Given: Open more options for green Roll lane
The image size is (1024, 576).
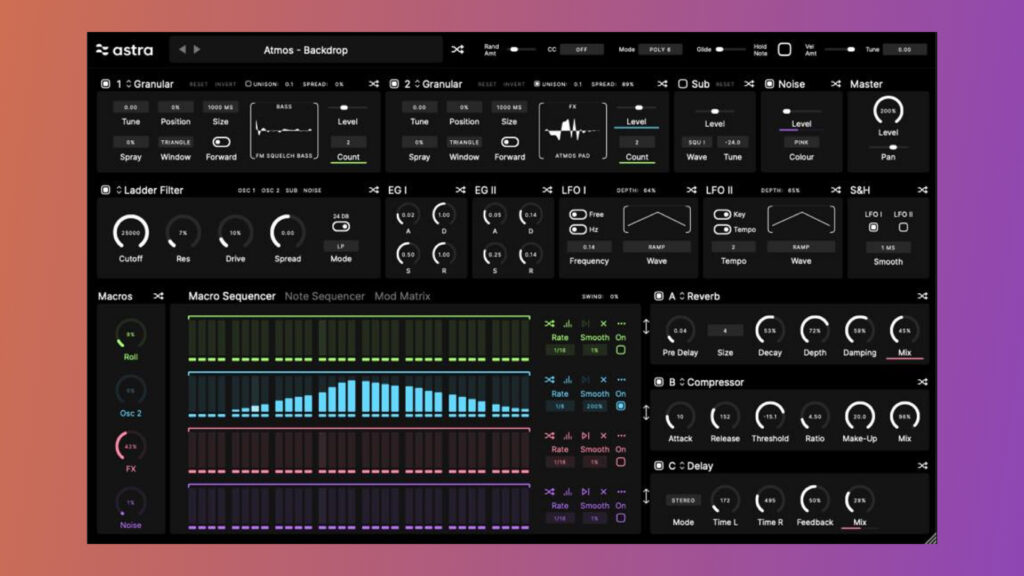Looking at the screenshot, I should pyautogui.click(x=621, y=324).
